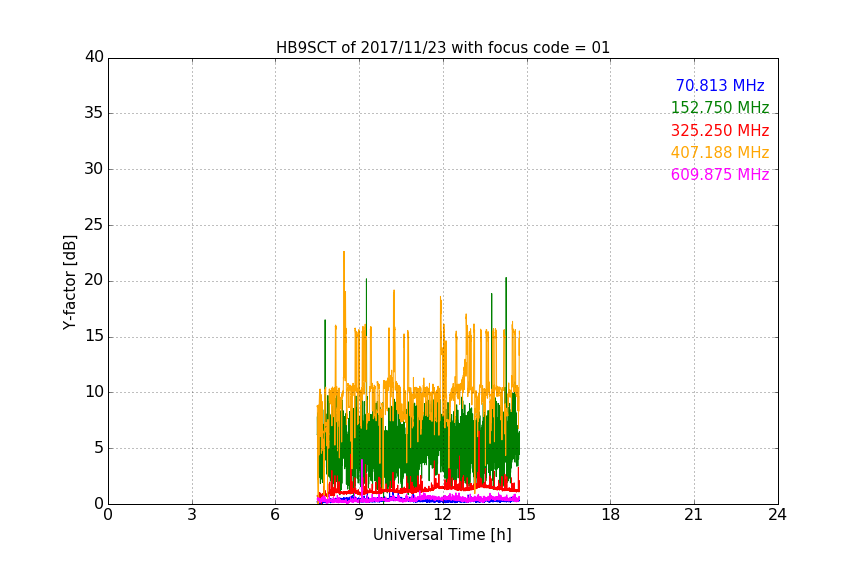The height and width of the screenshot is (576, 864).
Task: Click the x-axis tick value 9
Action: (x=359, y=515)
